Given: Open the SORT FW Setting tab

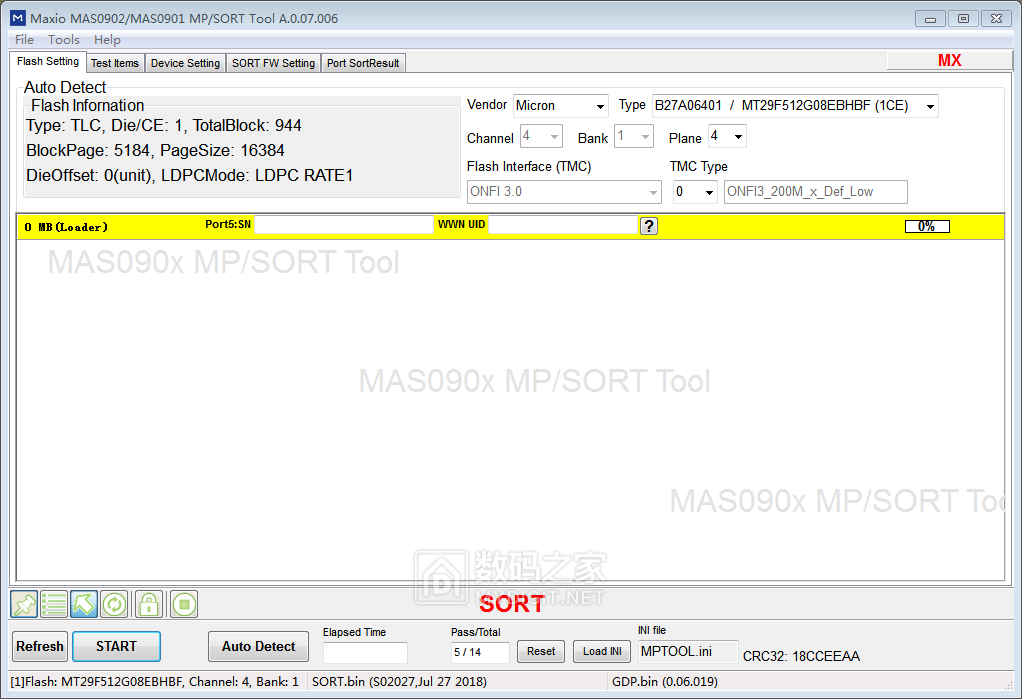Looking at the screenshot, I should tap(273, 63).
